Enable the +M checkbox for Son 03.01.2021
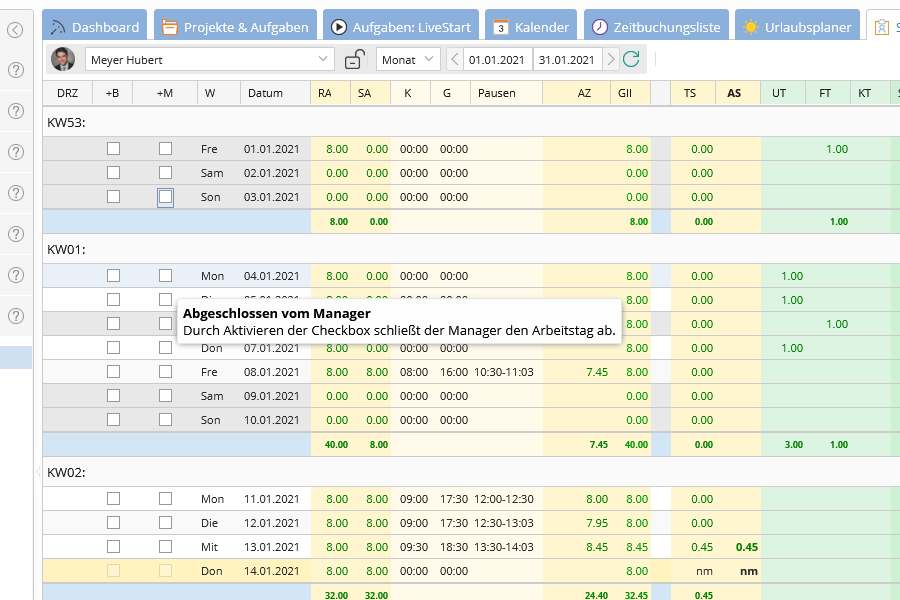The width and height of the screenshot is (900, 600). click(x=164, y=196)
